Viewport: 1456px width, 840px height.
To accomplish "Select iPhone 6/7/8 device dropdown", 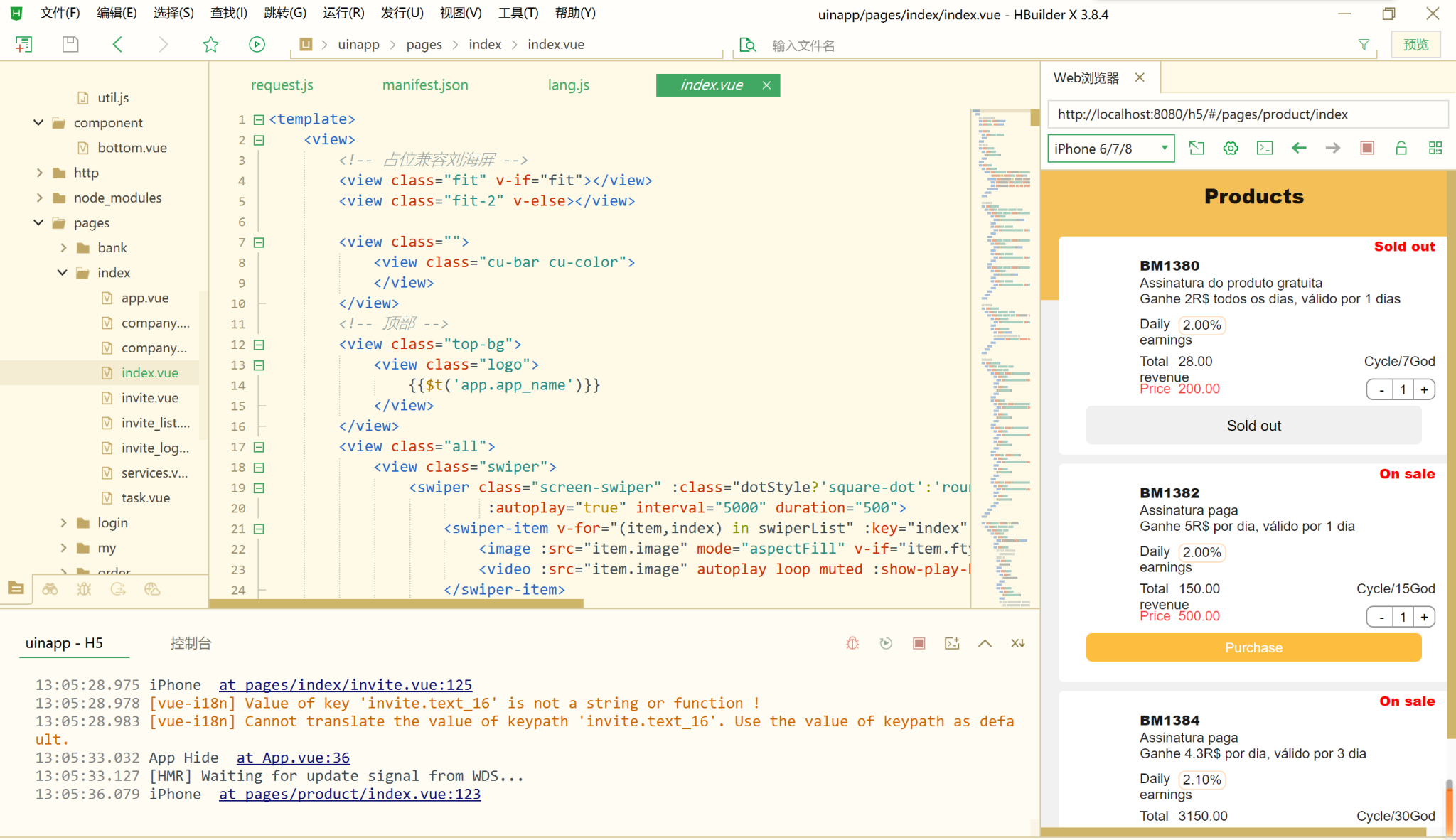I will pos(1110,149).
